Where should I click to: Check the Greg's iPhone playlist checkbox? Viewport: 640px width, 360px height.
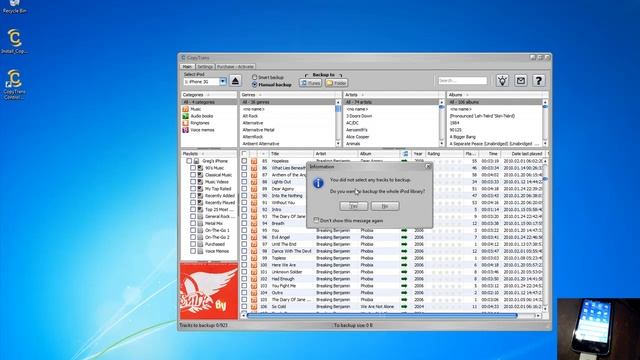click(189, 161)
